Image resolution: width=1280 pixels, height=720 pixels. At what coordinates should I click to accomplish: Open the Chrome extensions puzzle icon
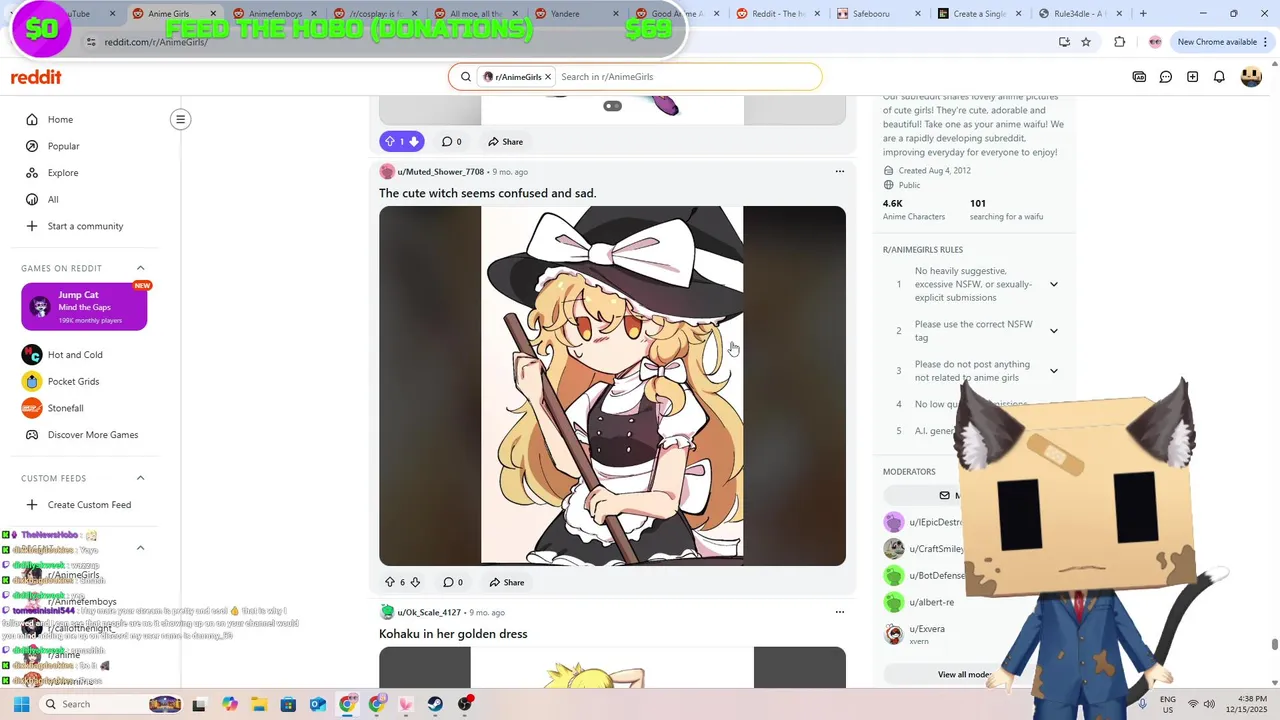[x=1119, y=42]
